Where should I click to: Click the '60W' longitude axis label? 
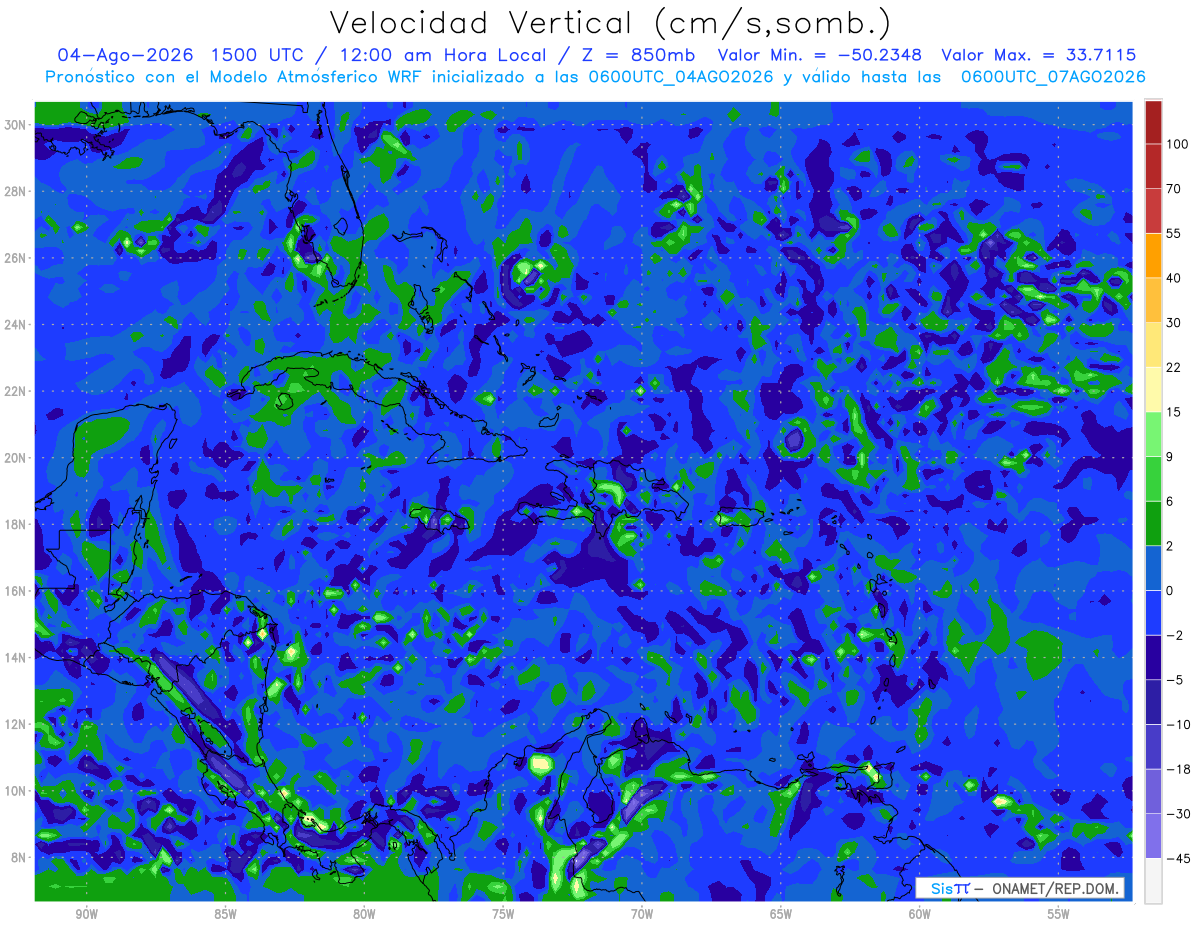pyautogui.click(x=920, y=914)
